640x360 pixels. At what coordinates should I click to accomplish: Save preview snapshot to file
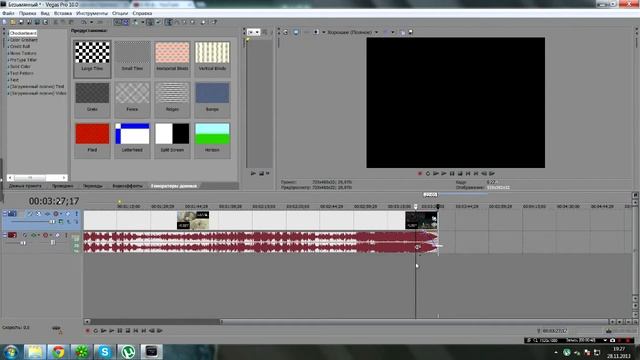pyautogui.click(x=410, y=32)
